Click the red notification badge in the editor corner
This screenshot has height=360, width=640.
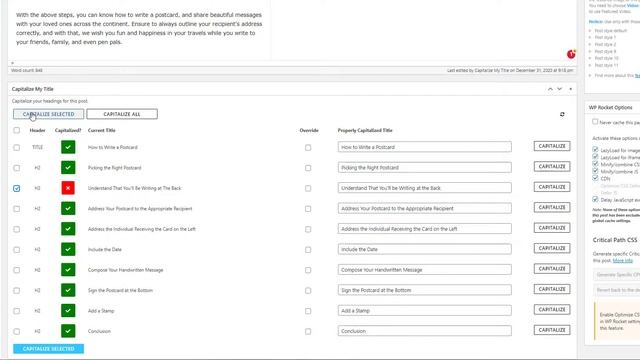click(x=571, y=54)
